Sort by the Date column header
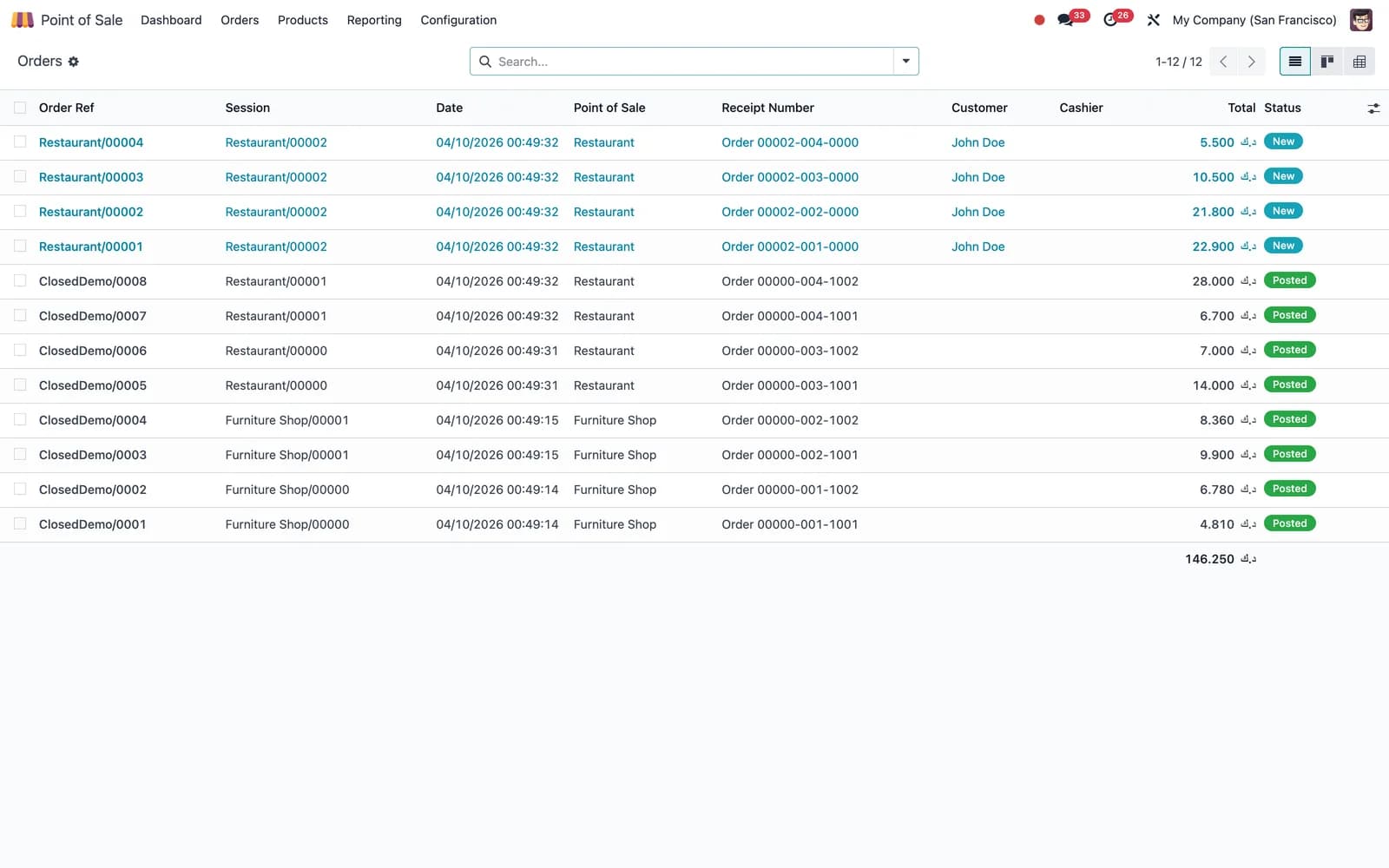 450,108
